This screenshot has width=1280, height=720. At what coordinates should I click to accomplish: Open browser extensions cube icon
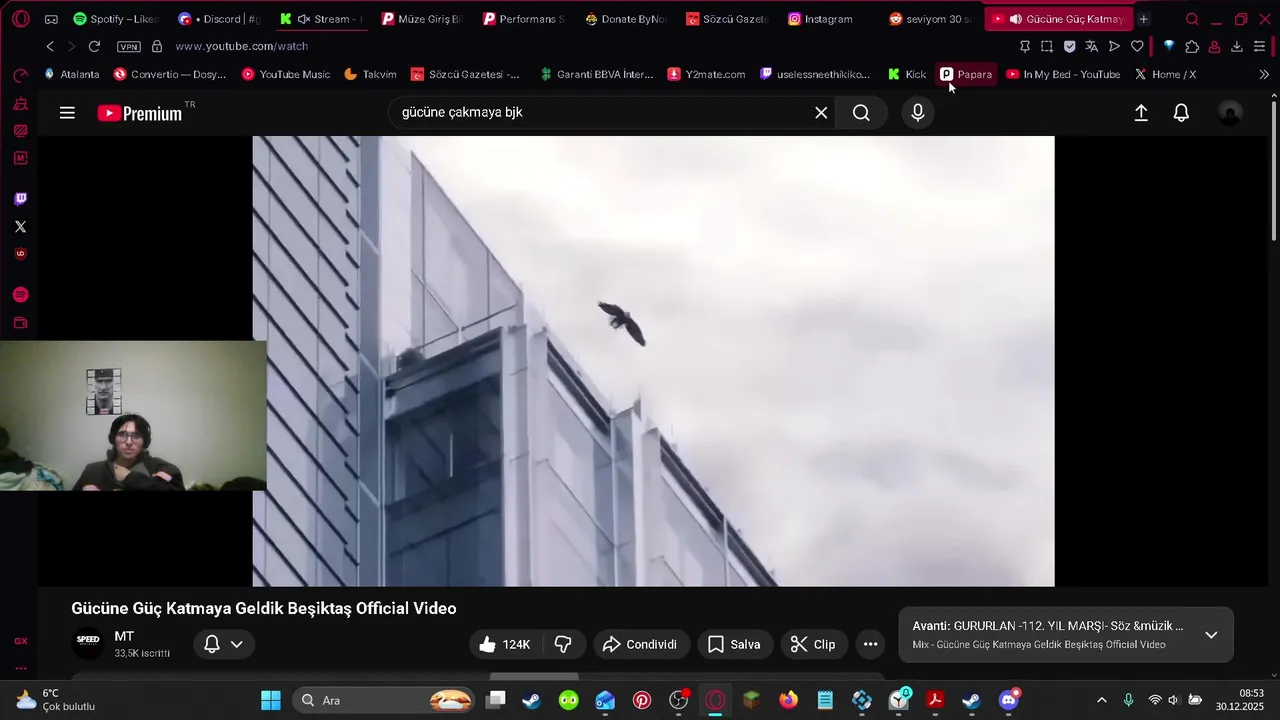click(x=1192, y=46)
